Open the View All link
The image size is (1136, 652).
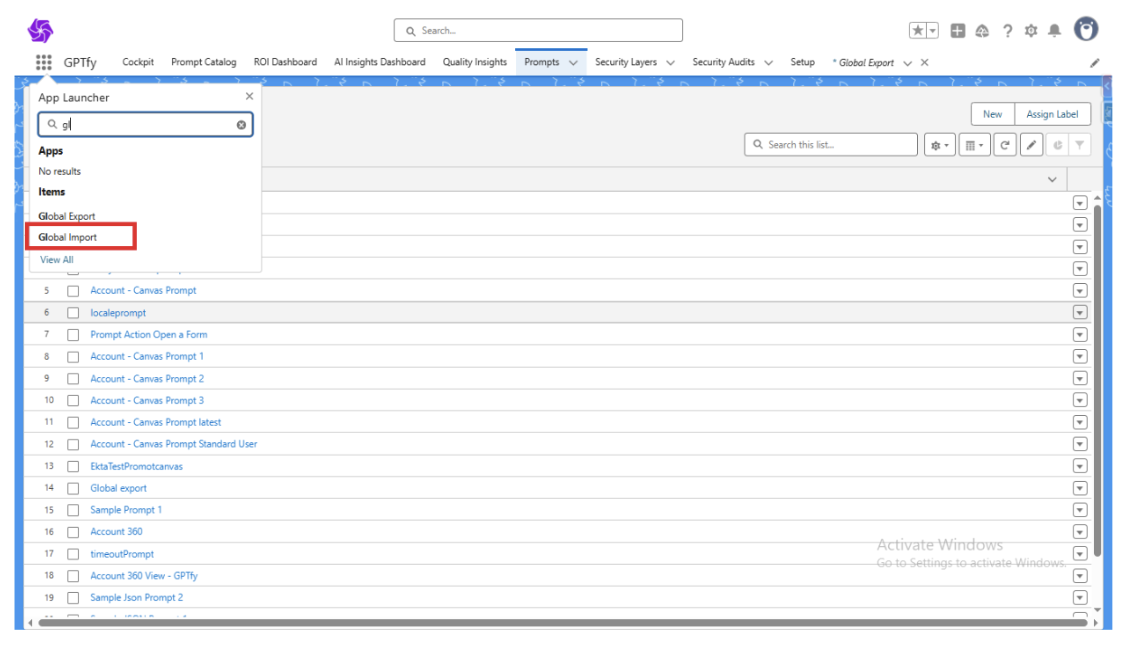coord(57,260)
